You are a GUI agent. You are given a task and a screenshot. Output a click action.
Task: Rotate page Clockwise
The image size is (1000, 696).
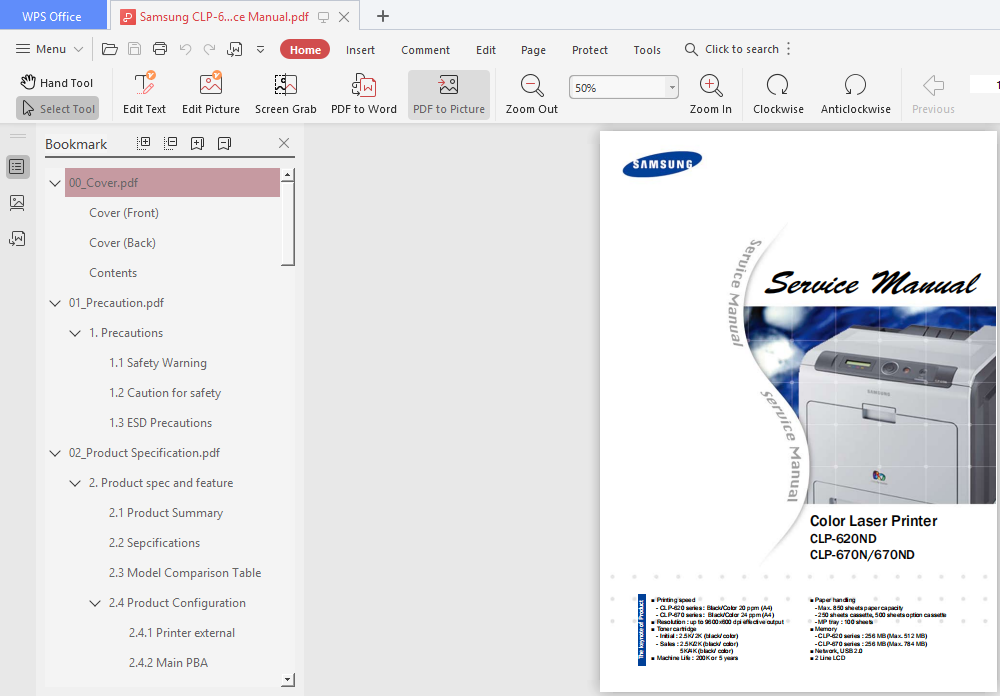tap(778, 94)
